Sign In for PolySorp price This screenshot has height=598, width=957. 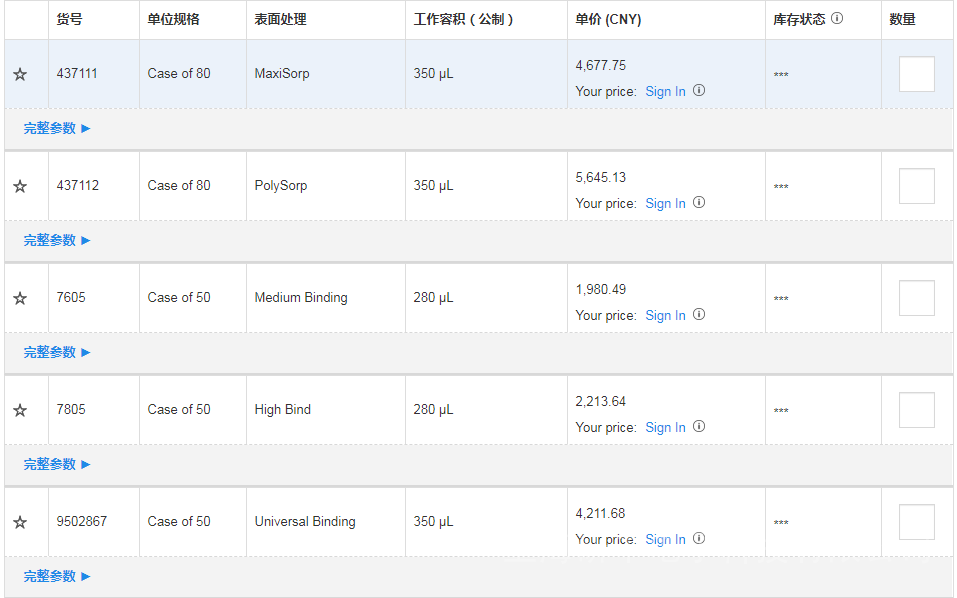(x=665, y=203)
